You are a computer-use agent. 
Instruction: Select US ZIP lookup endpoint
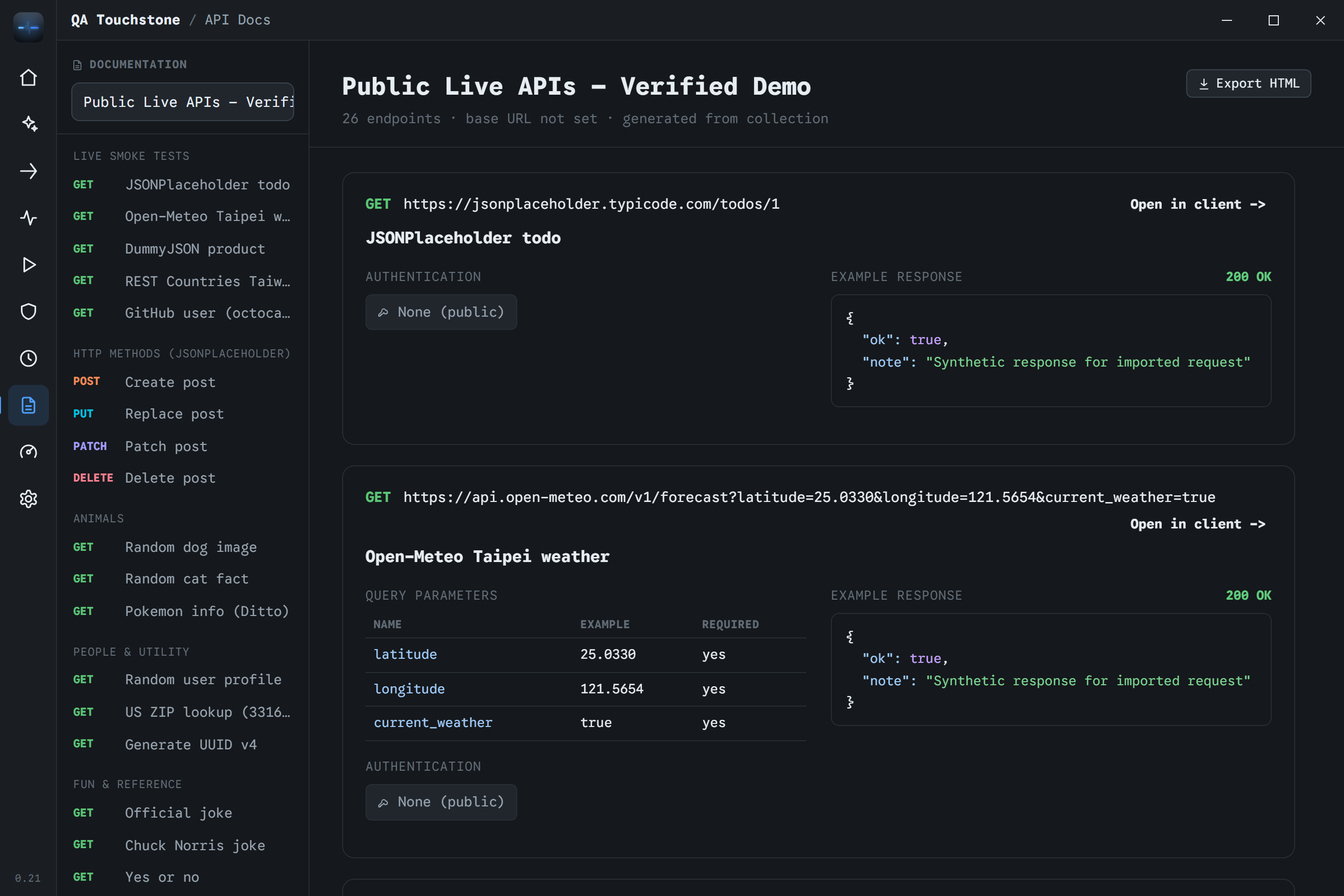tap(182, 712)
